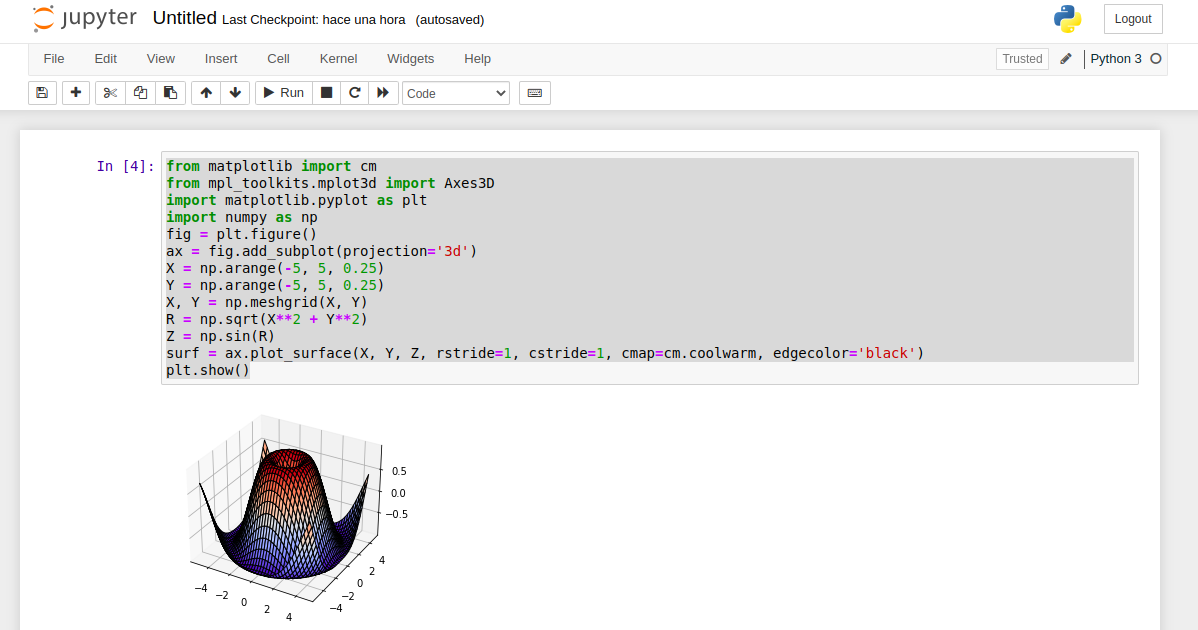Rename the notebook by clicking Untitled
This screenshot has width=1198, height=630.
click(184, 19)
